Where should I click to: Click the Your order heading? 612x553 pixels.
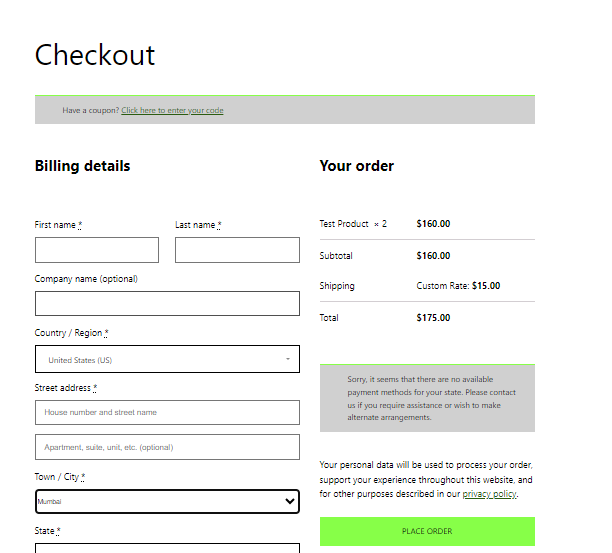tap(357, 166)
